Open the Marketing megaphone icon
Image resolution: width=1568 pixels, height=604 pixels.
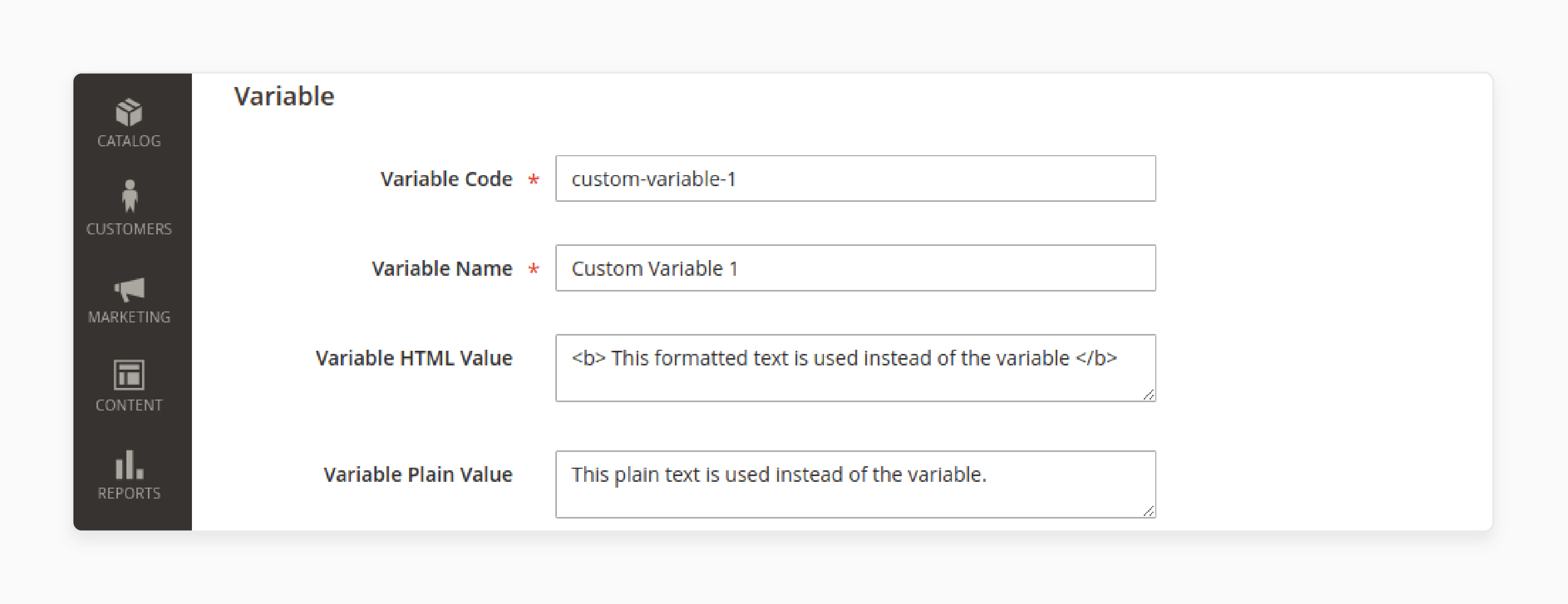[x=129, y=289]
